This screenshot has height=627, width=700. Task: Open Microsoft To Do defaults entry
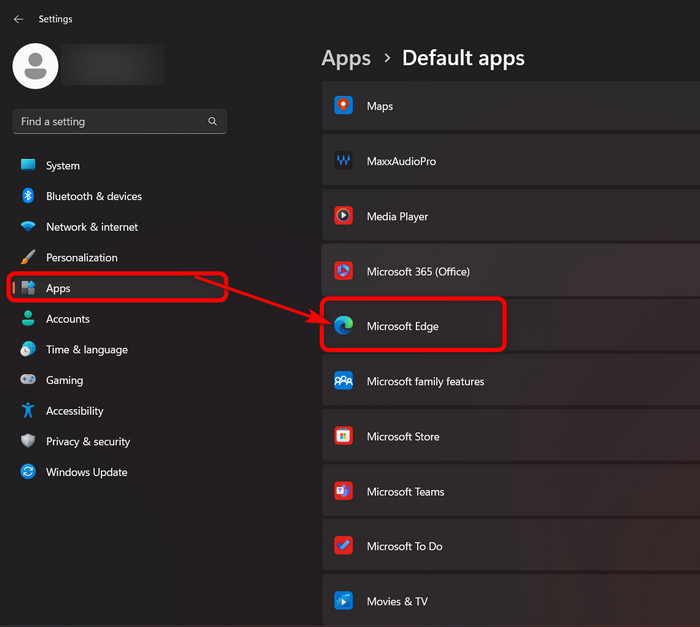click(x=511, y=546)
